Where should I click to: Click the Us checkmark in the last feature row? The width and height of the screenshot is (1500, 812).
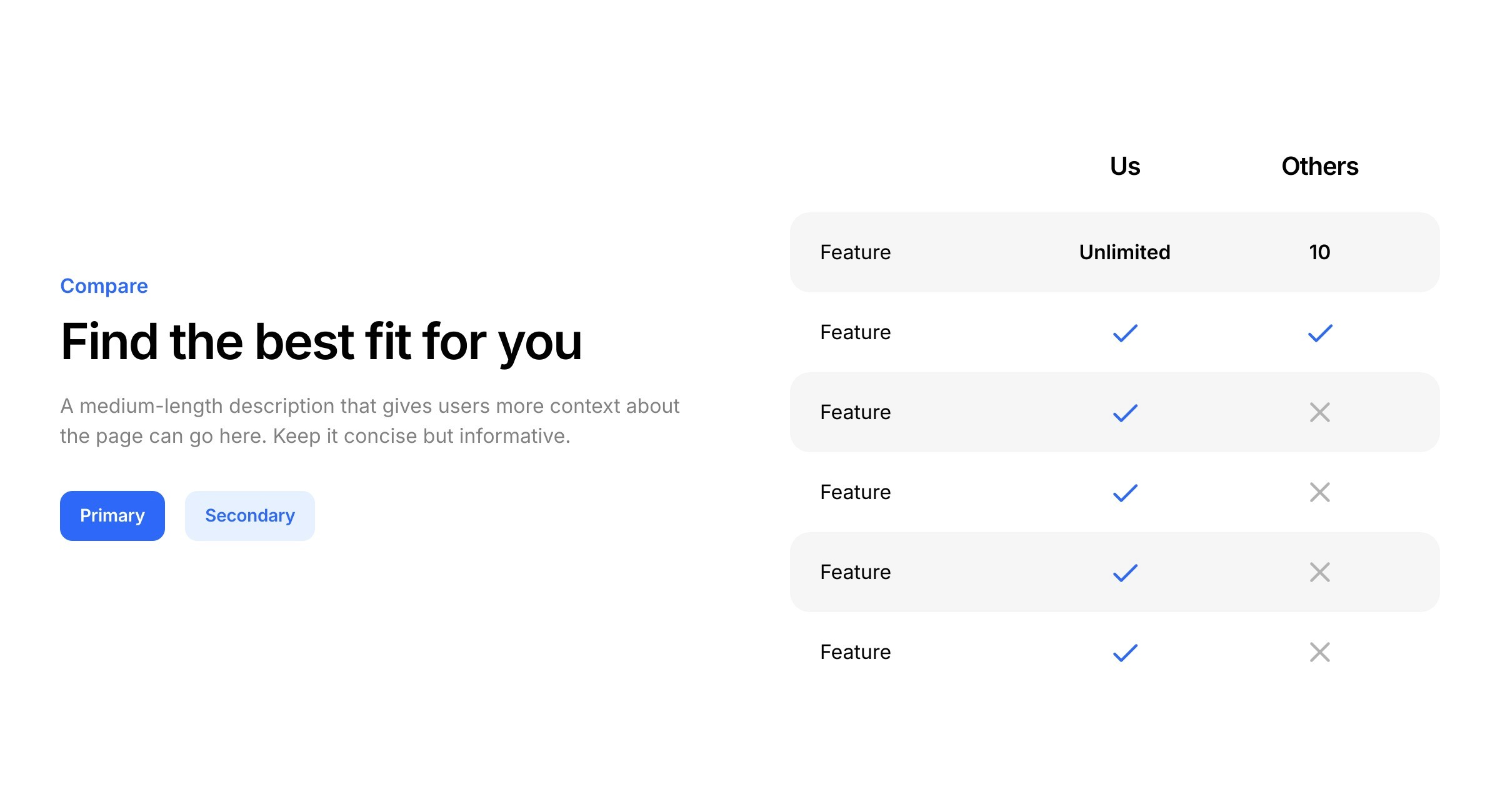pyautogui.click(x=1125, y=653)
